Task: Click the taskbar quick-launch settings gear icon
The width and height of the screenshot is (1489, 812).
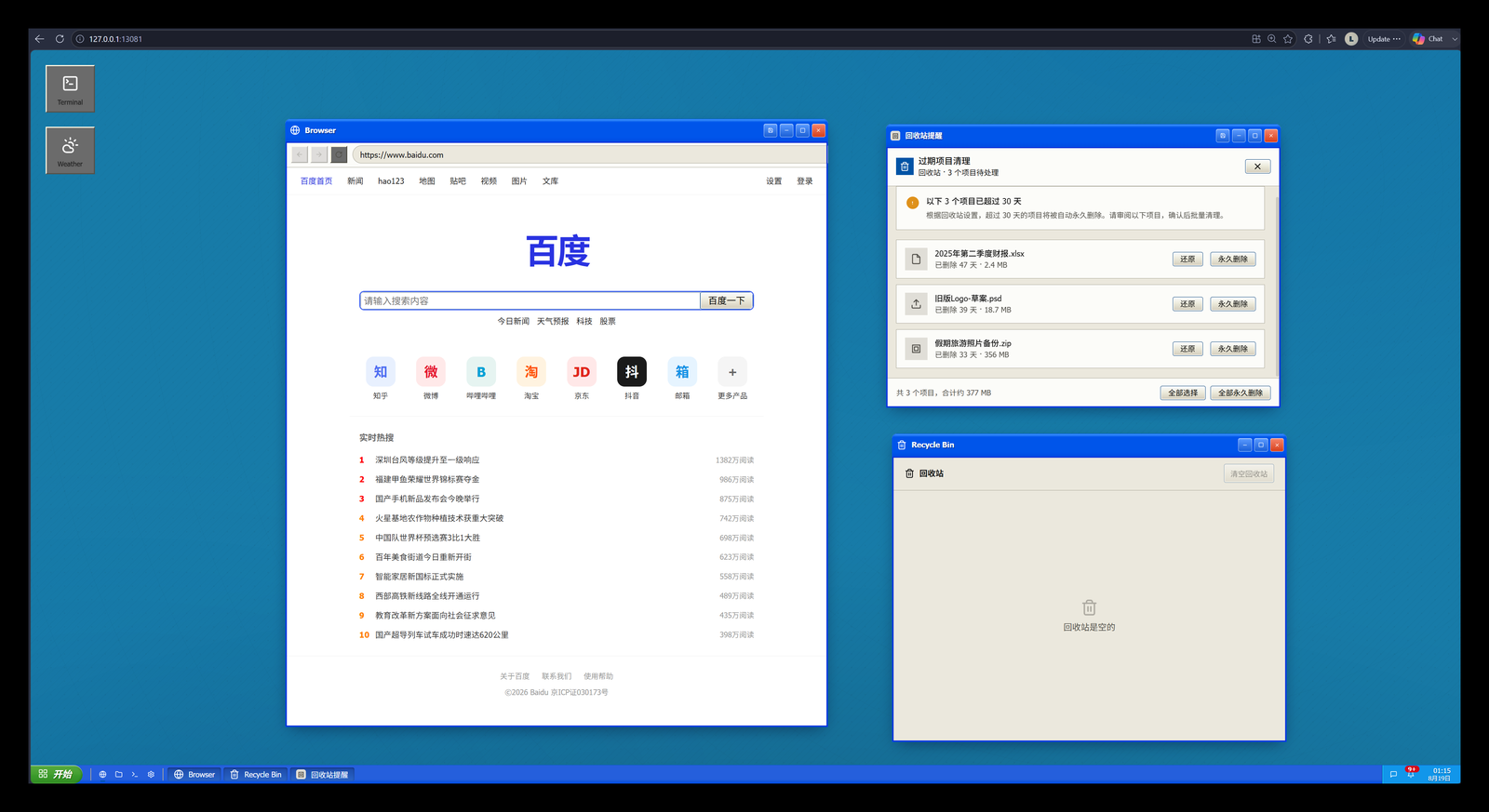Action: (x=151, y=774)
